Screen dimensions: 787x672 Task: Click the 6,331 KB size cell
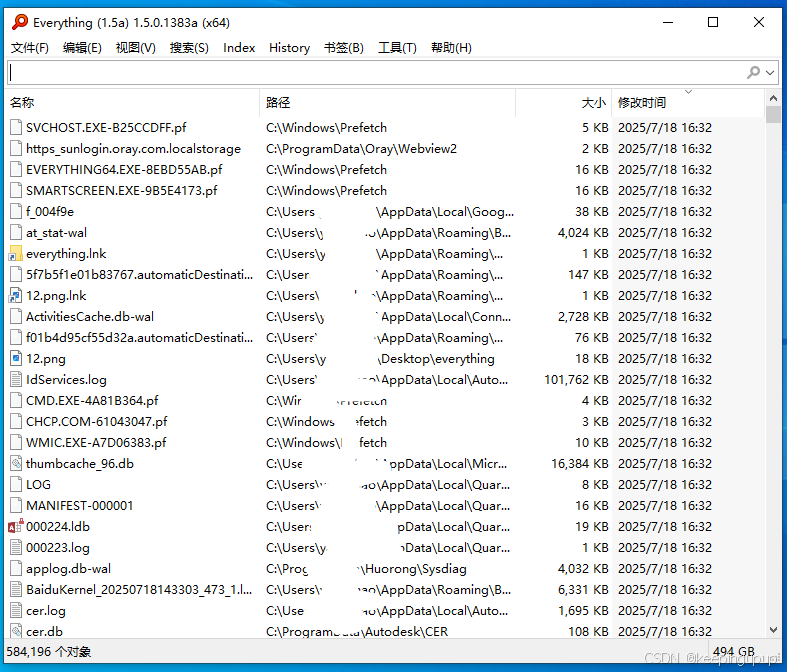pos(583,589)
